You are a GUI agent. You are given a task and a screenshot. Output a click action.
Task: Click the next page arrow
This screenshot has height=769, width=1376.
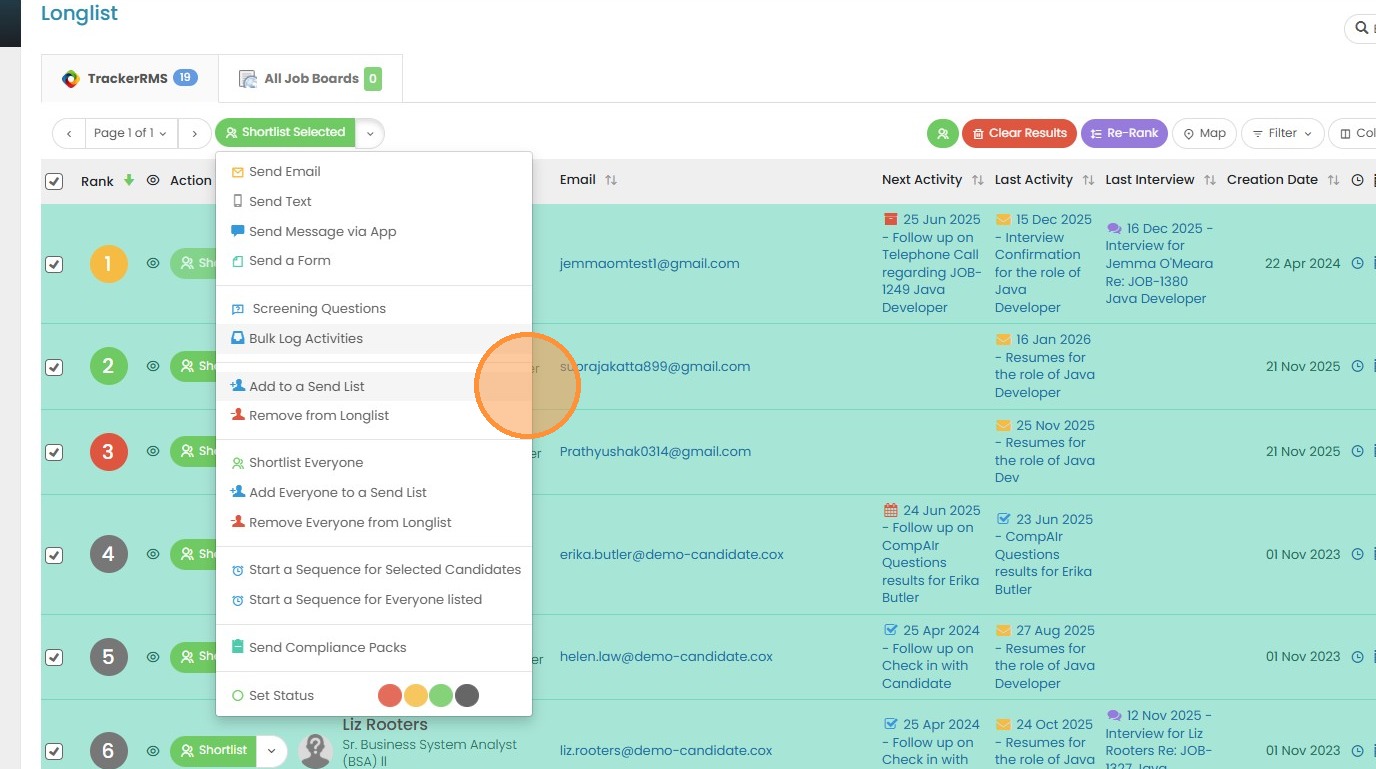click(x=194, y=133)
